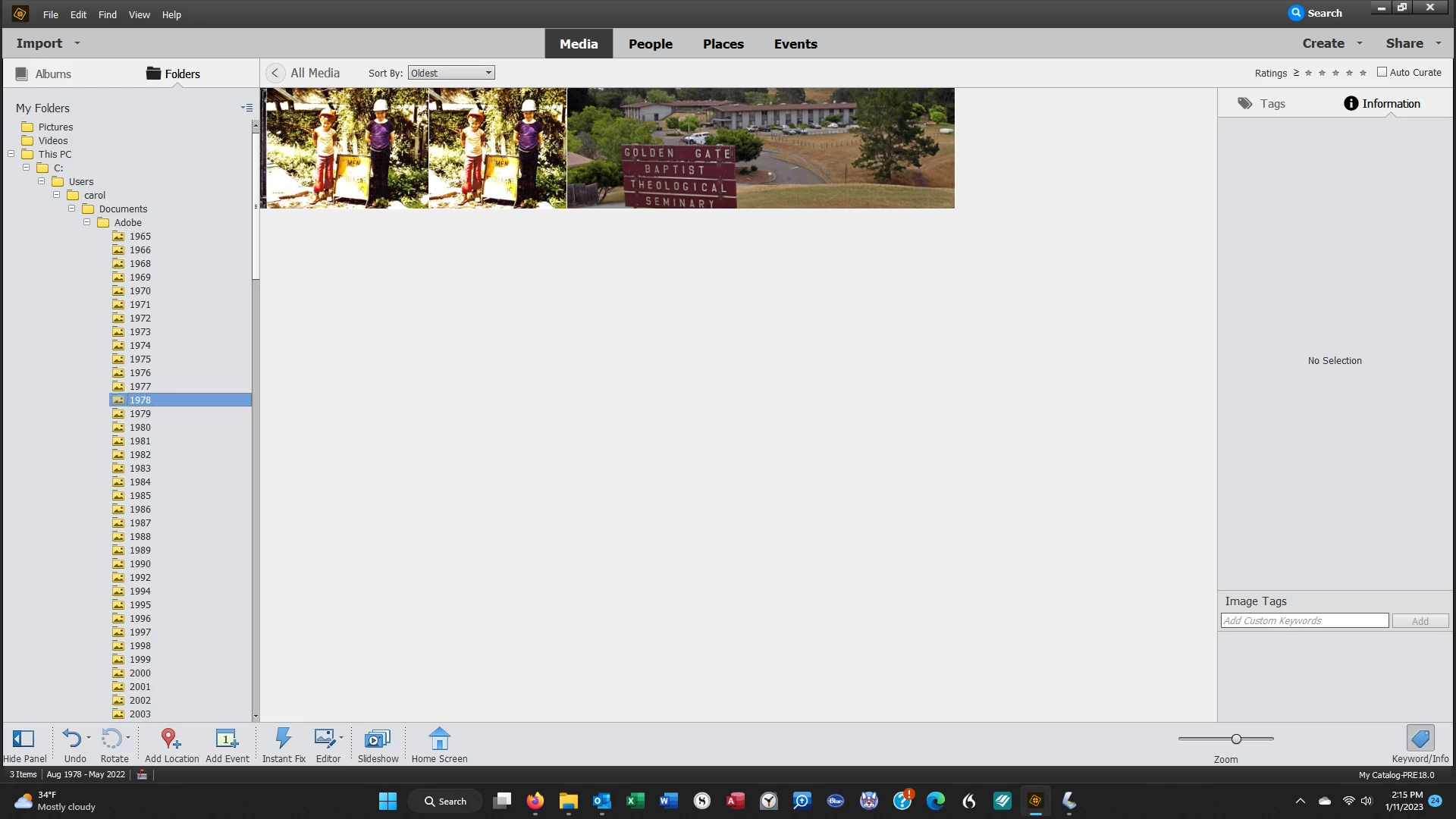Apply Instant Fix lightning icon

pos(283,739)
